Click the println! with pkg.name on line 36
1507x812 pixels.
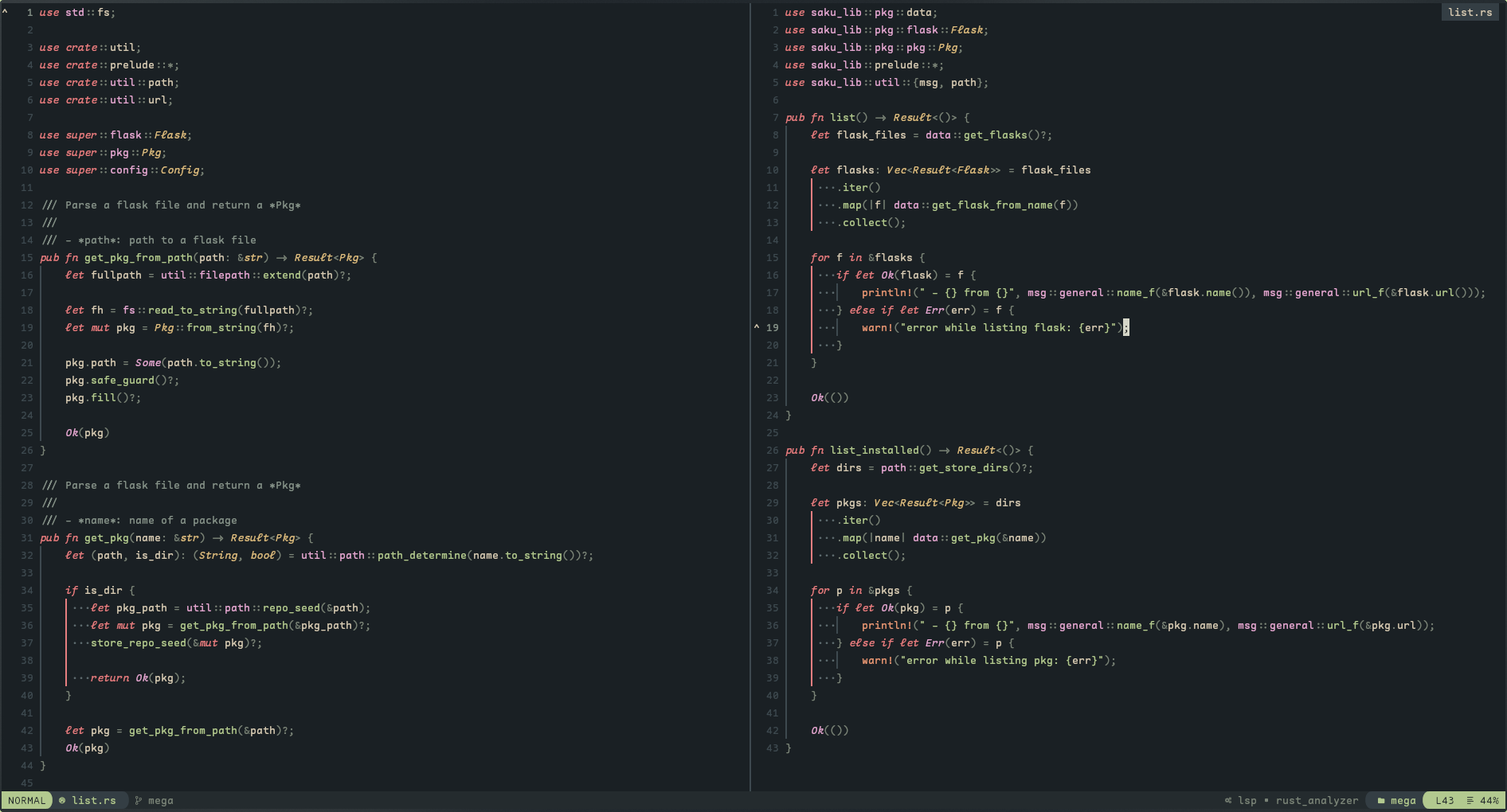click(1148, 625)
